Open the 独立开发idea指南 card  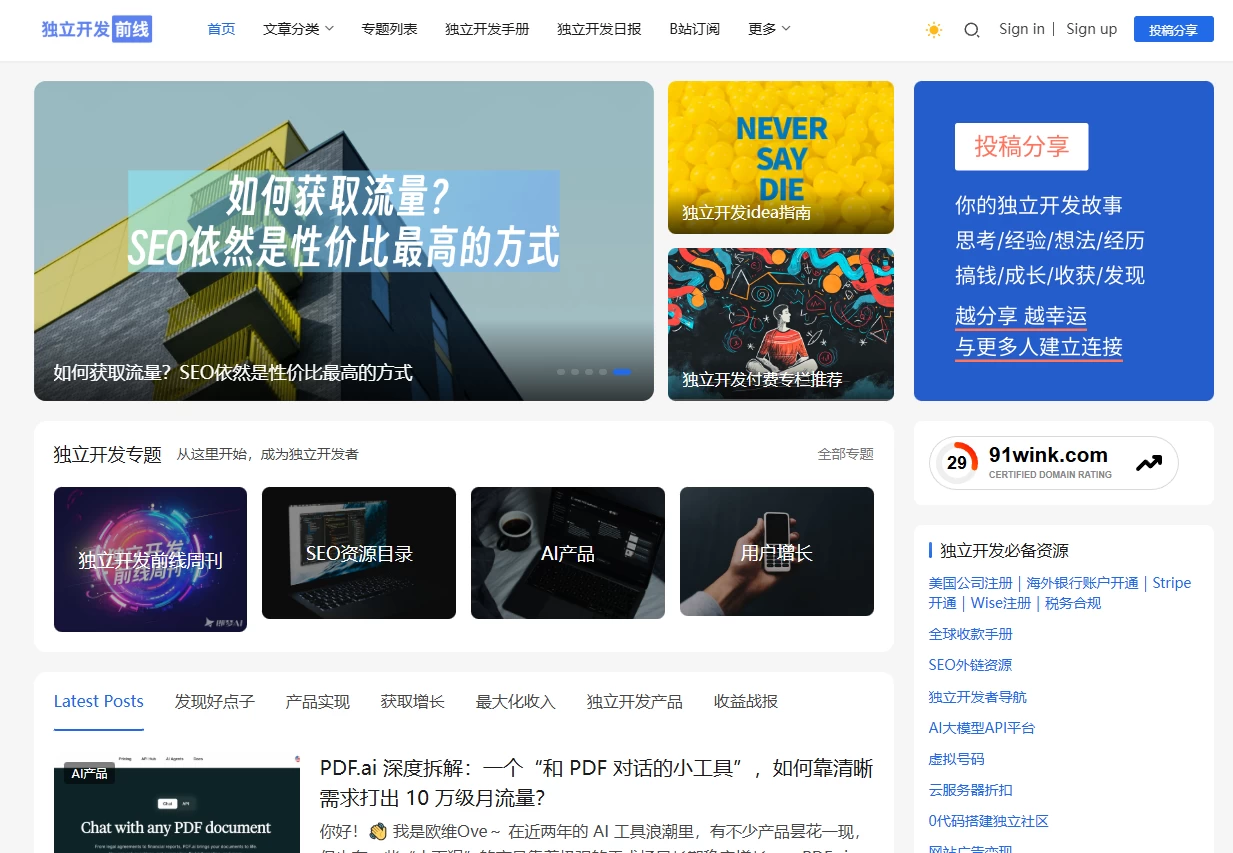pos(780,157)
